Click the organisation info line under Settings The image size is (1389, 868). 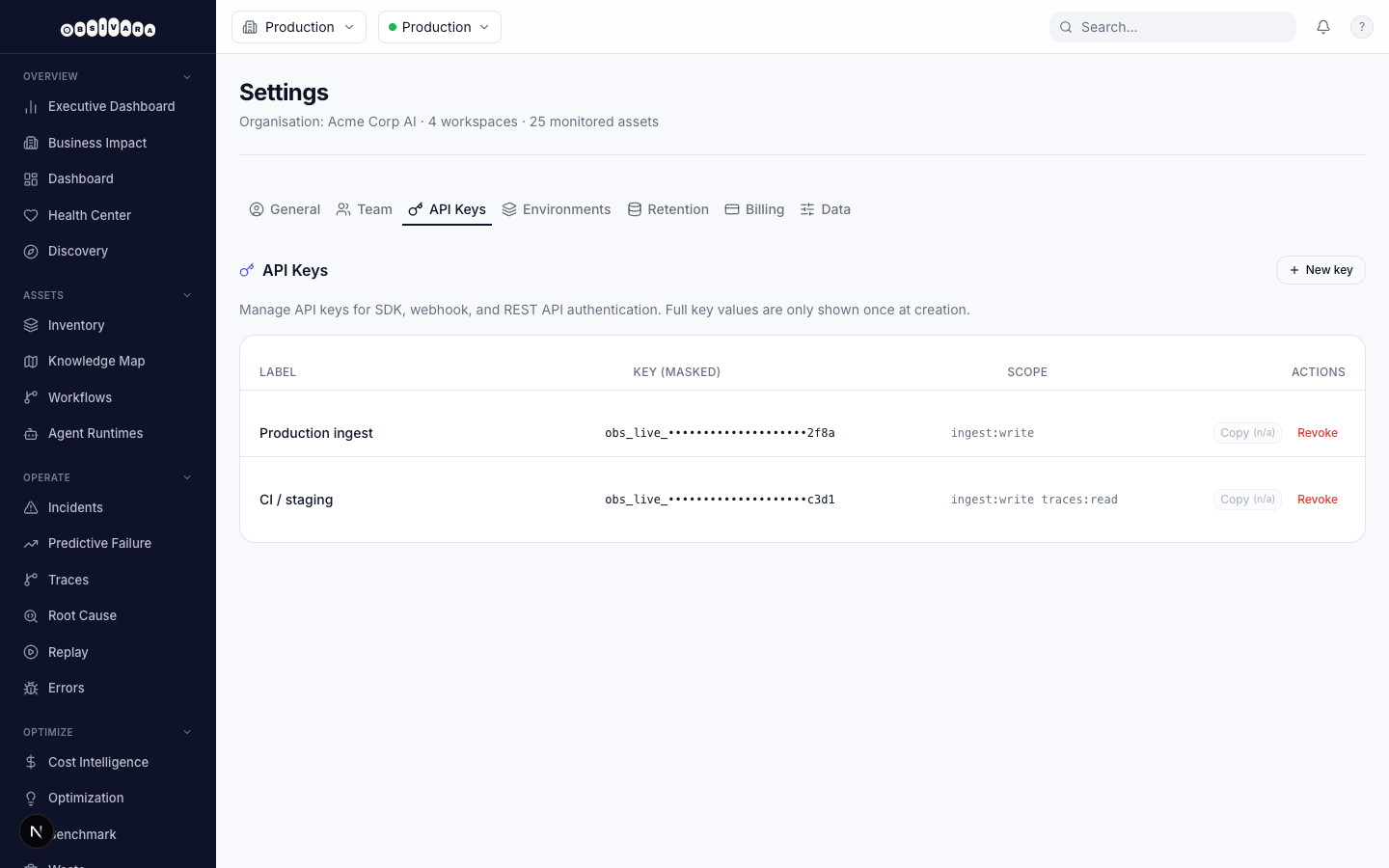point(449,122)
